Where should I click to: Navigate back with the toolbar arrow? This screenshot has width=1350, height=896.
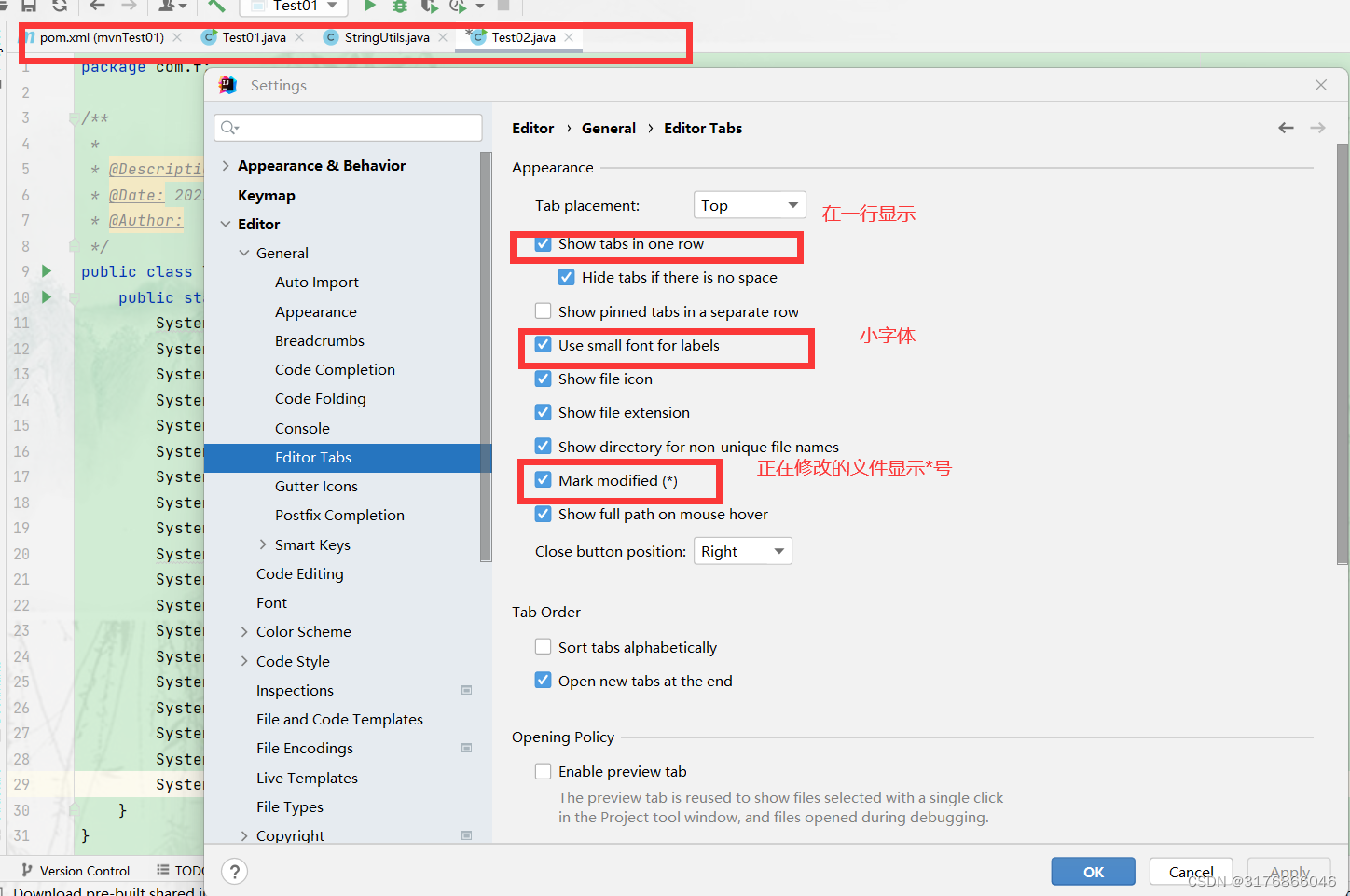point(97,5)
